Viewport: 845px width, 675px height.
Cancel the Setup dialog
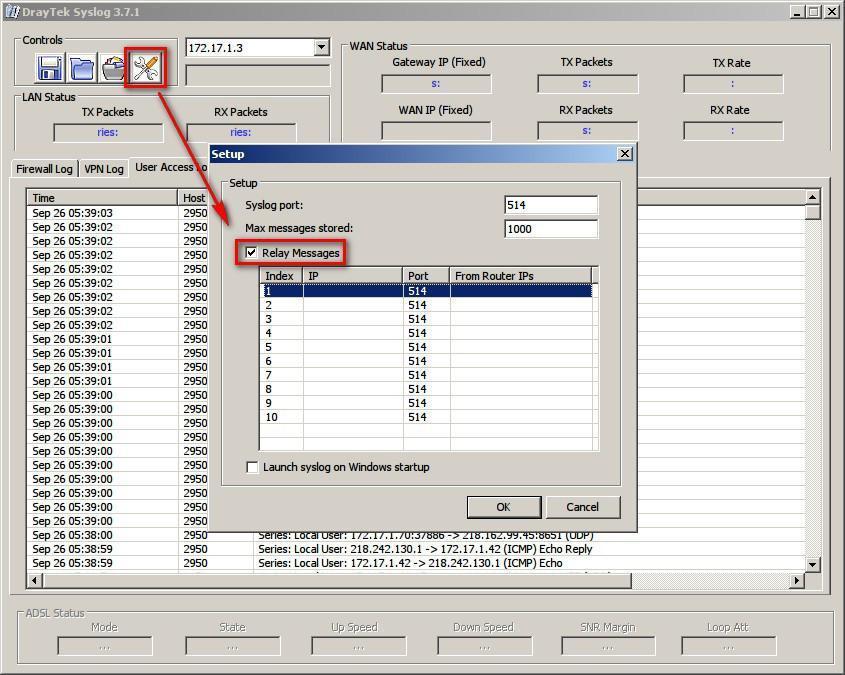pyautogui.click(x=583, y=507)
